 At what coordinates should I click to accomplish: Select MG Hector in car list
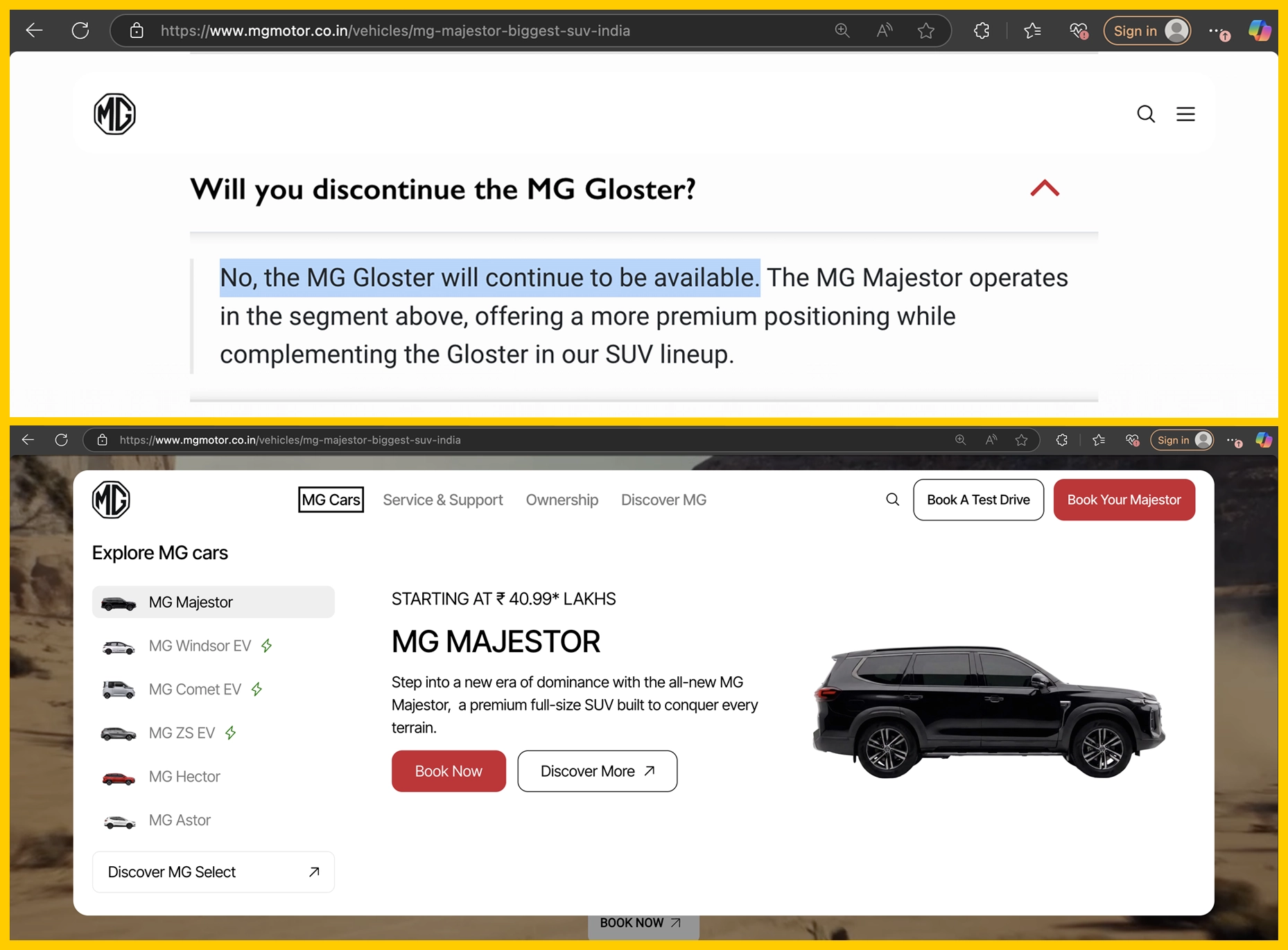[x=214, y=777]
